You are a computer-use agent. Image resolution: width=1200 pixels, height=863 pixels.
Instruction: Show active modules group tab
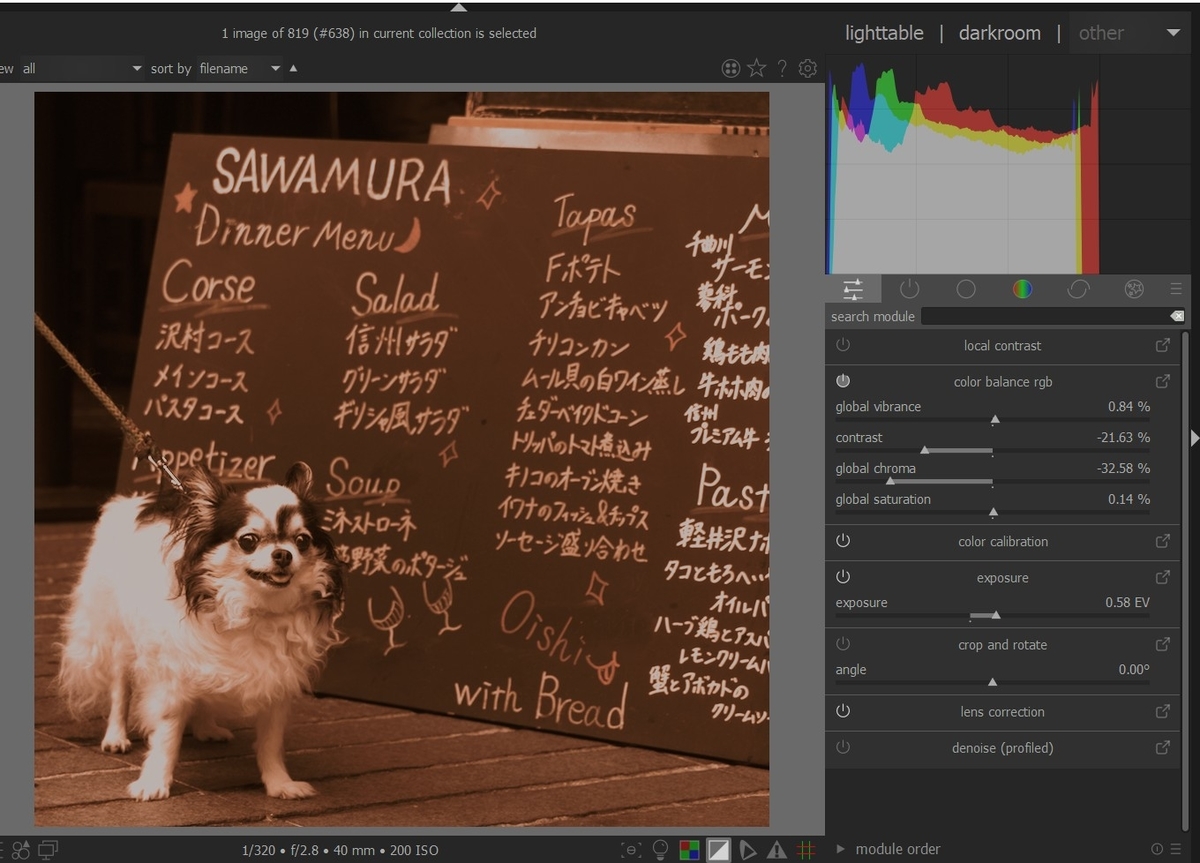click(x=909, y=289)
